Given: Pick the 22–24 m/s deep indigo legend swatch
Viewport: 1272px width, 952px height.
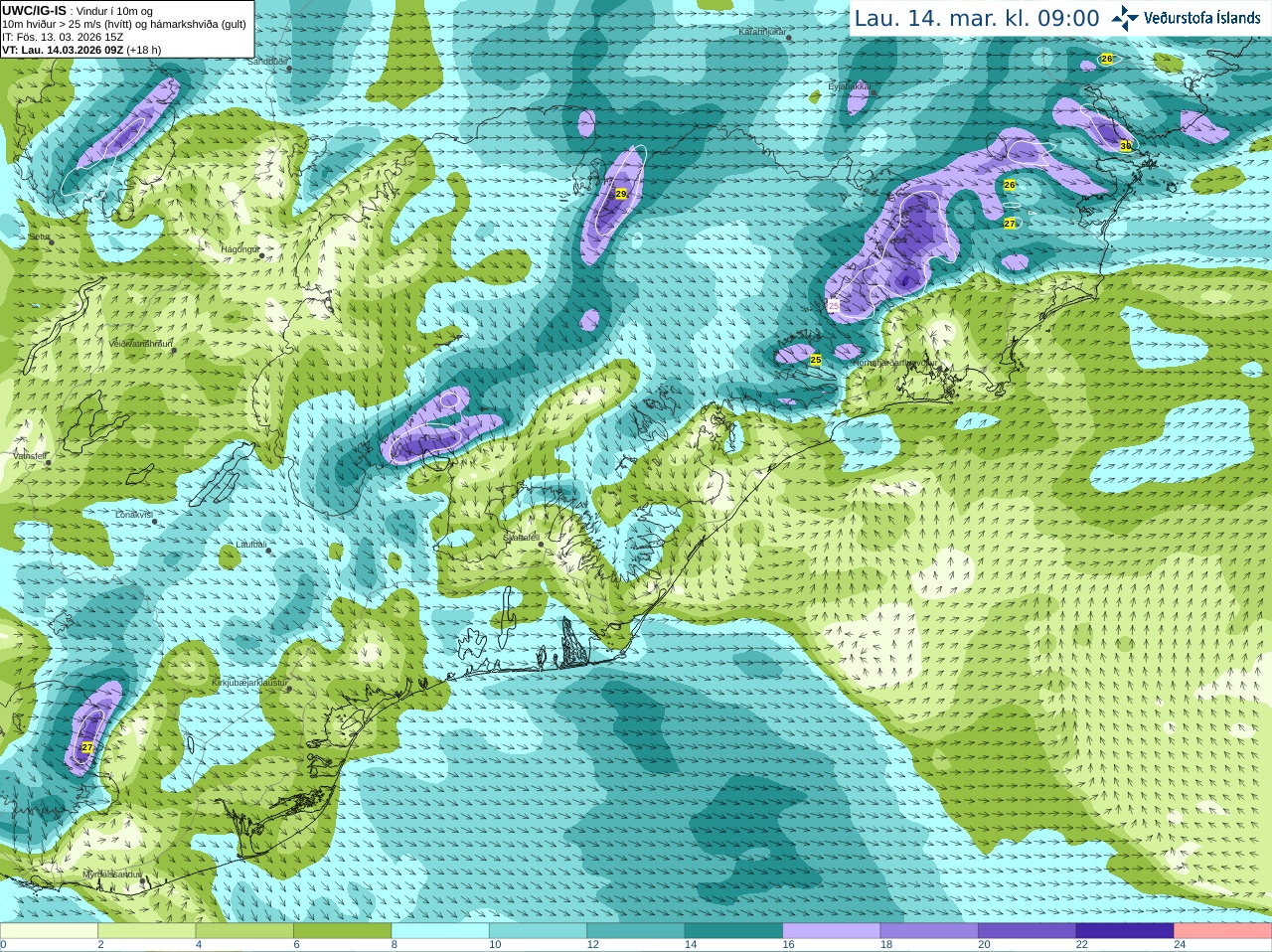Looking at the screenshot, I should [x=1125, y=931].
